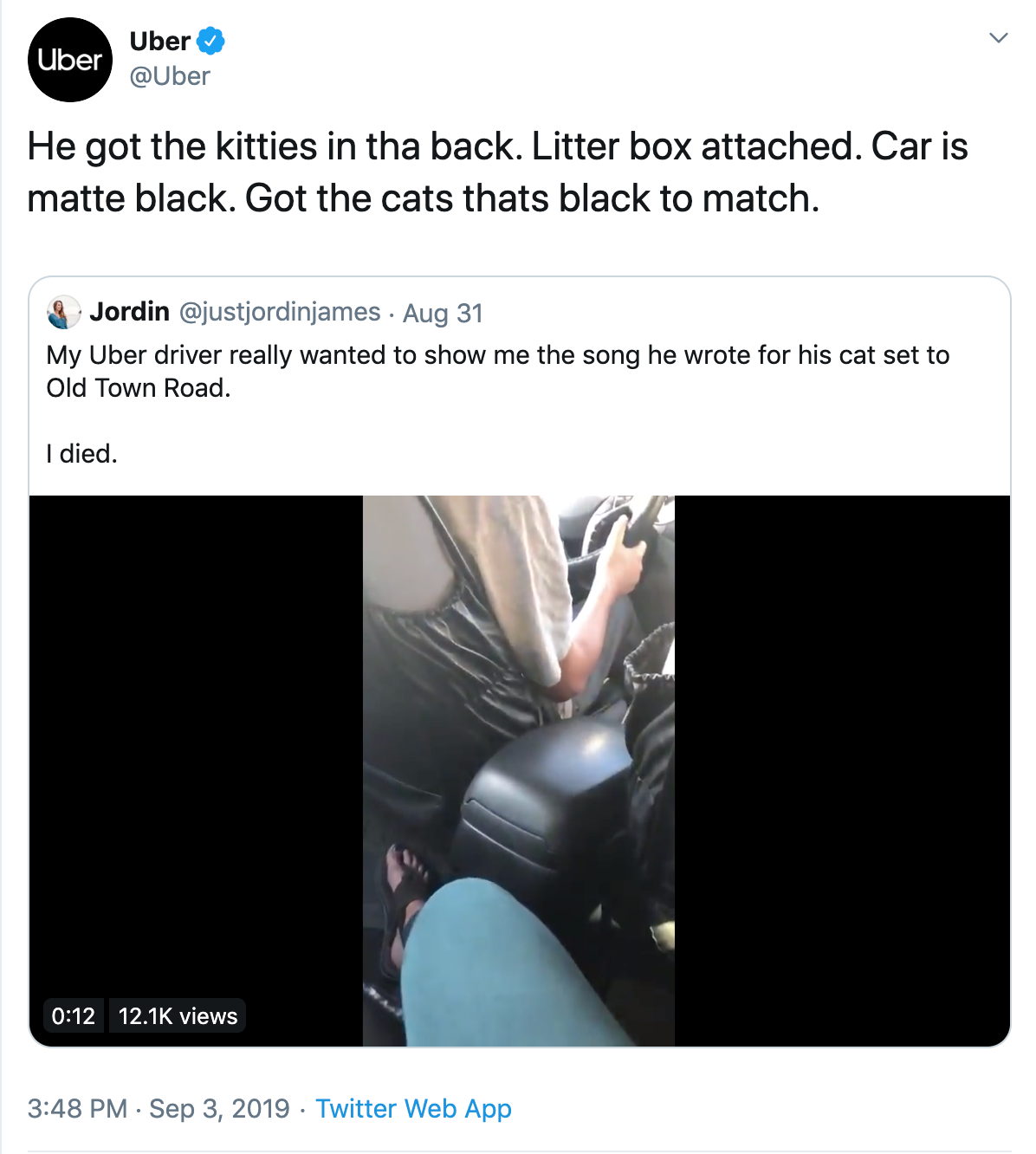
Task: Expand the tweet options chevron menu
Action: [998, 38]
